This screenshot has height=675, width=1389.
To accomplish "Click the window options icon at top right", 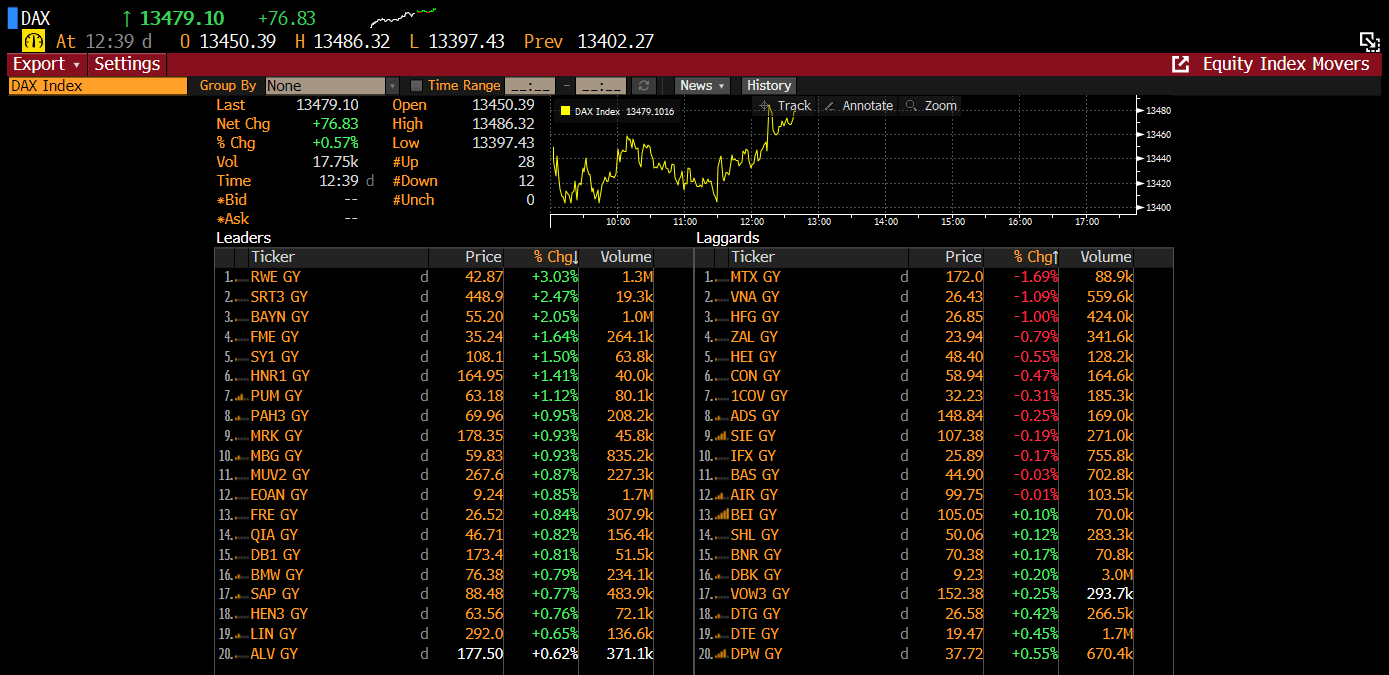I will (x=1369, y=41).
